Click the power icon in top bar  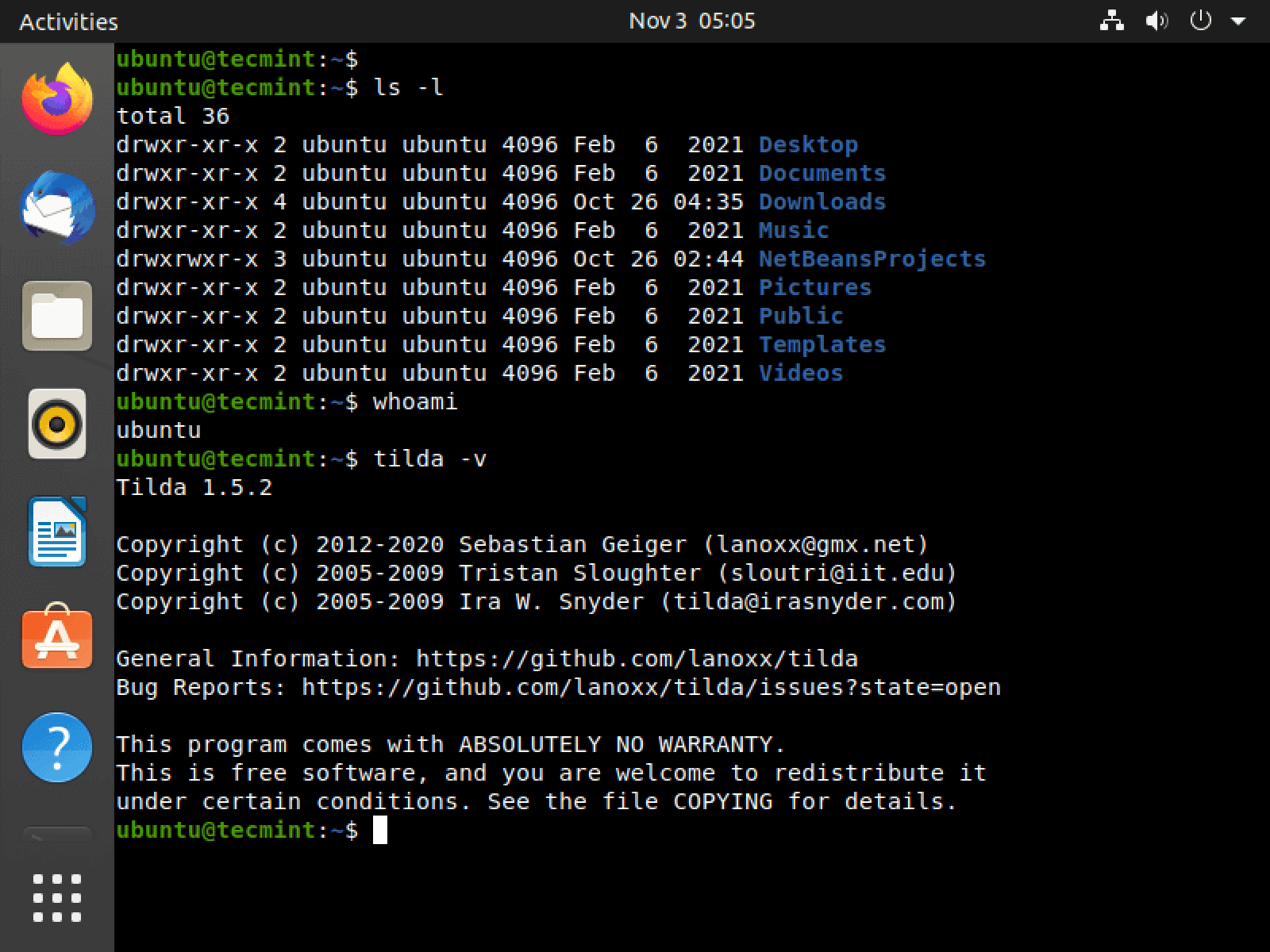(x=1201, y=21)
